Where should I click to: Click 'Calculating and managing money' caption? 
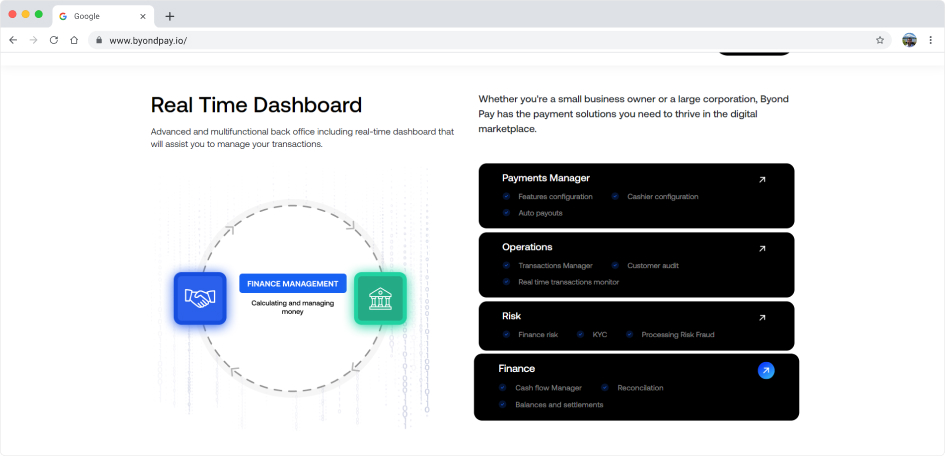pos(292,307)
